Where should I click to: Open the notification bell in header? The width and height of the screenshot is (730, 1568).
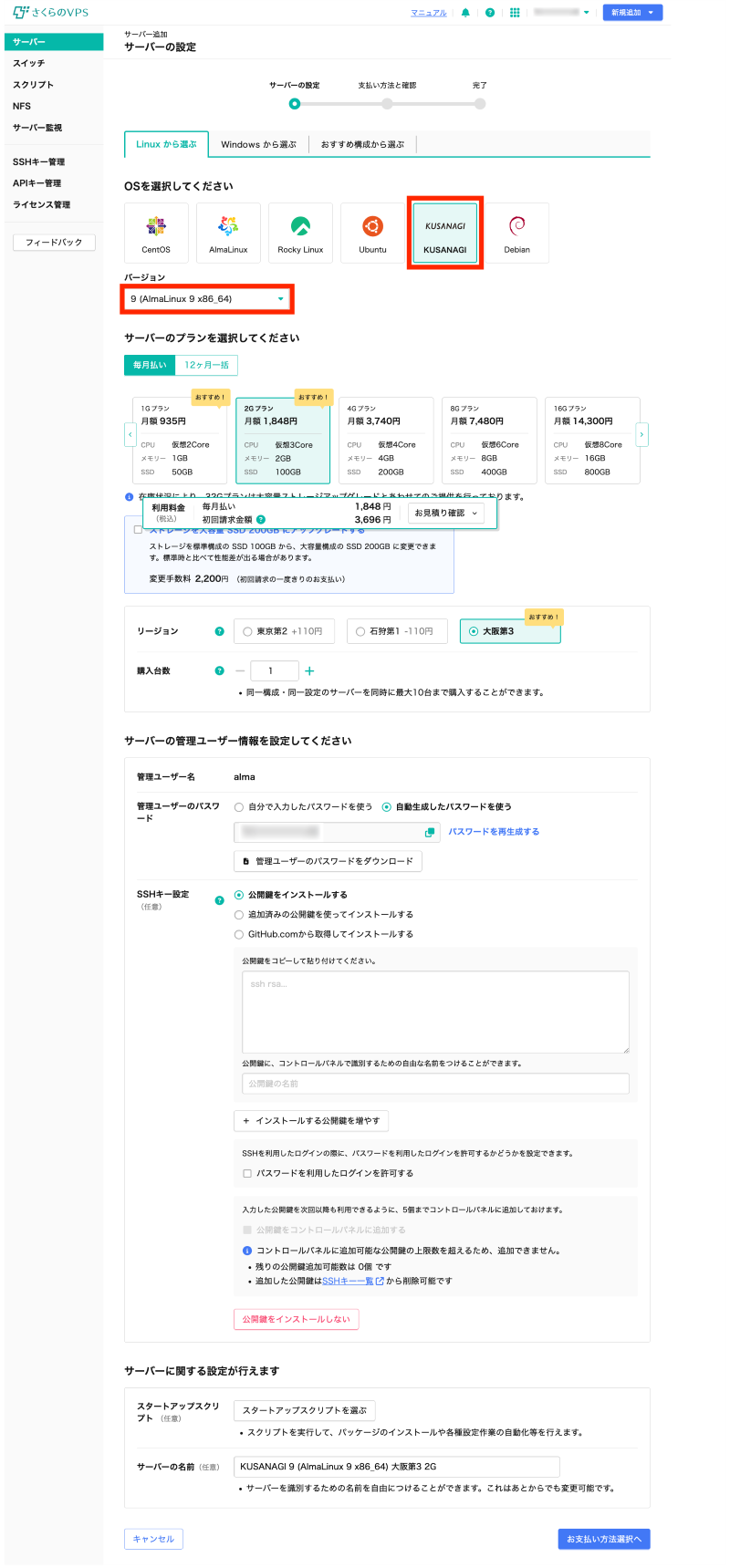click(x=466, y=13)
